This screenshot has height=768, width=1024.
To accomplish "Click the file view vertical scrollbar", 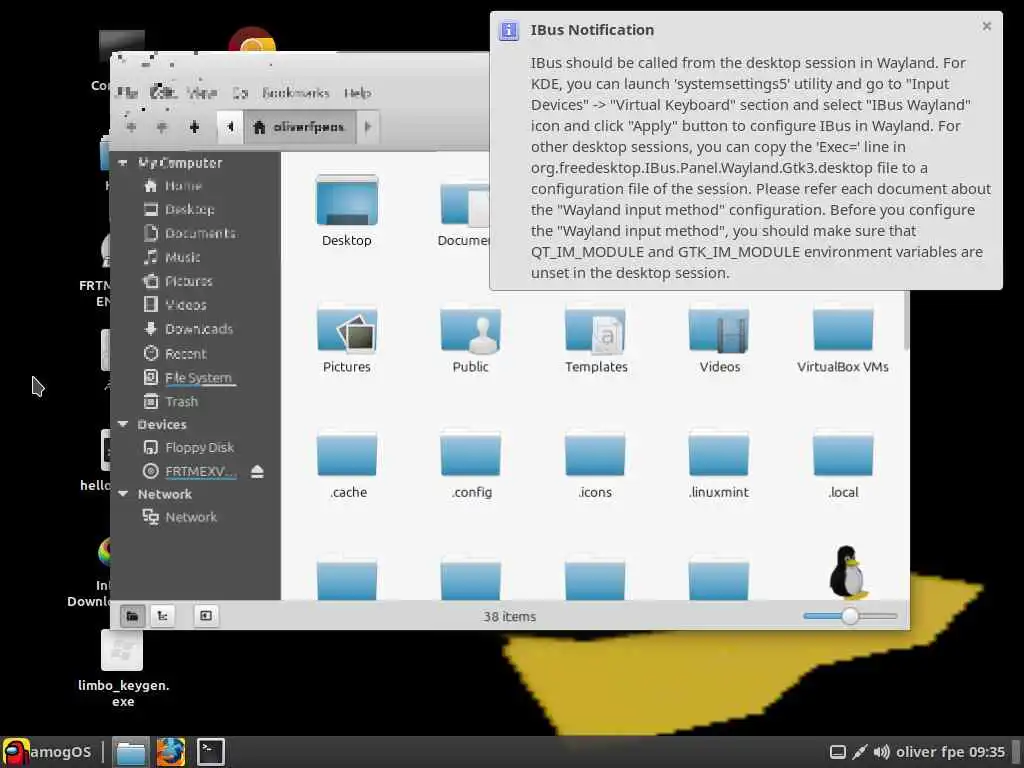I will tap(906, 320).
